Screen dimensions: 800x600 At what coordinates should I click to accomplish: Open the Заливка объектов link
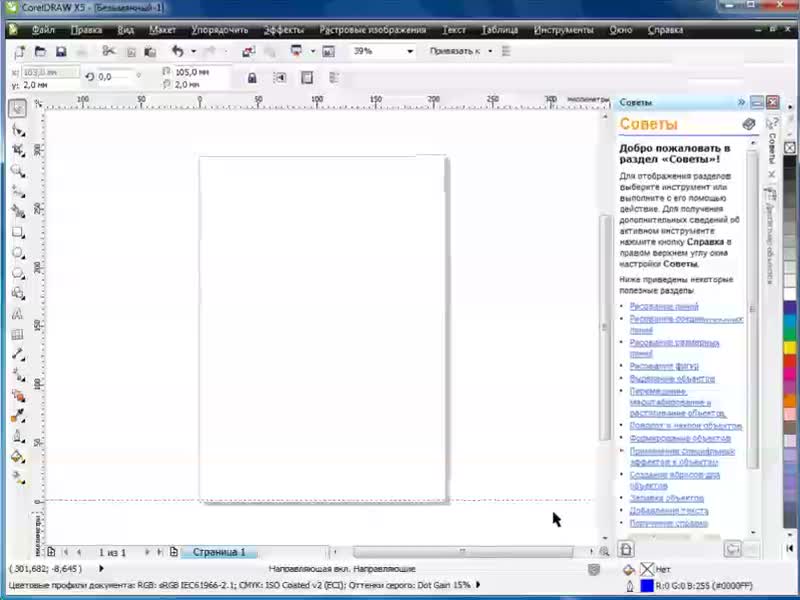(x=666, y=498)
